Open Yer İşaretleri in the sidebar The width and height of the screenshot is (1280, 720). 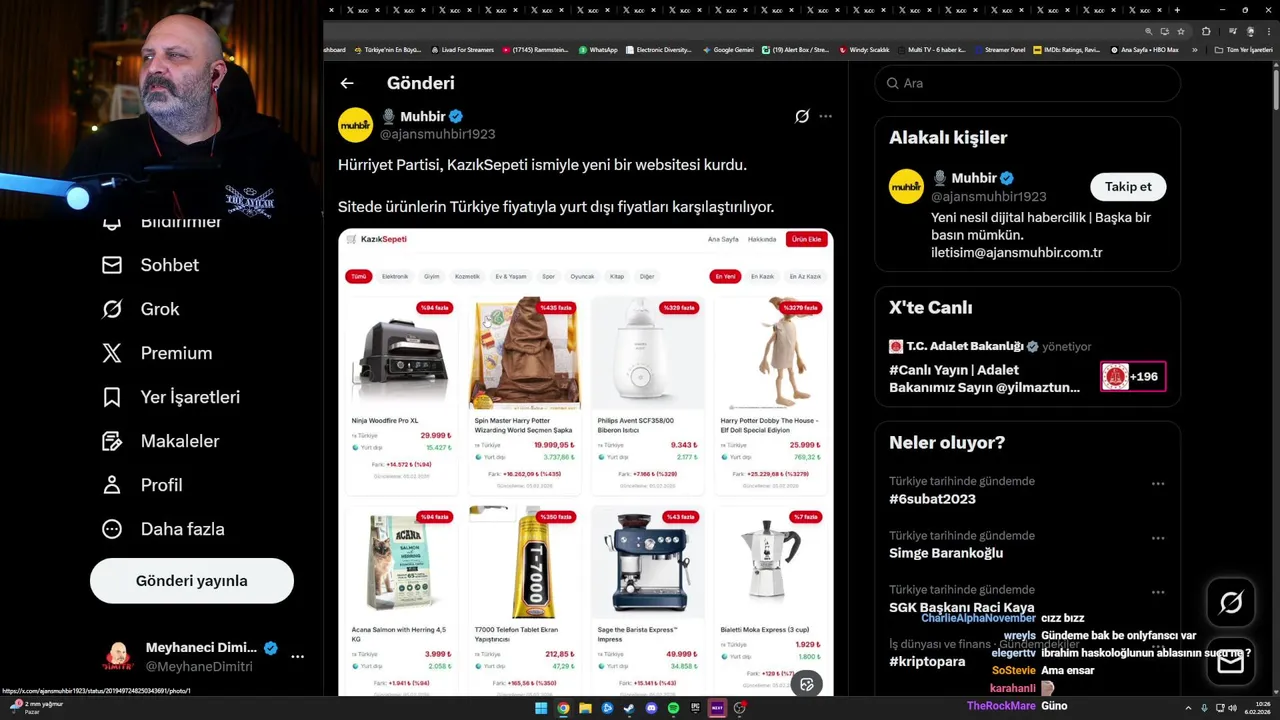[171, 397]
